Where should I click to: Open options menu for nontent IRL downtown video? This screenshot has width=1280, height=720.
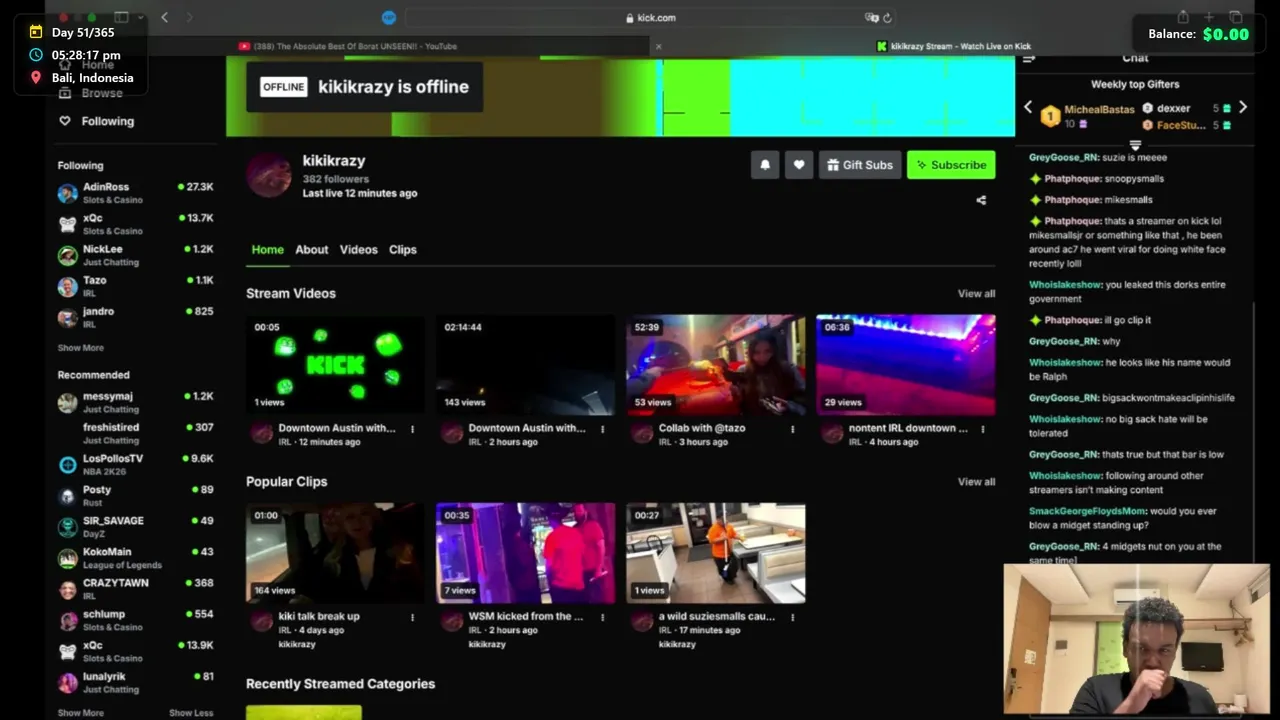click(982, 429)
